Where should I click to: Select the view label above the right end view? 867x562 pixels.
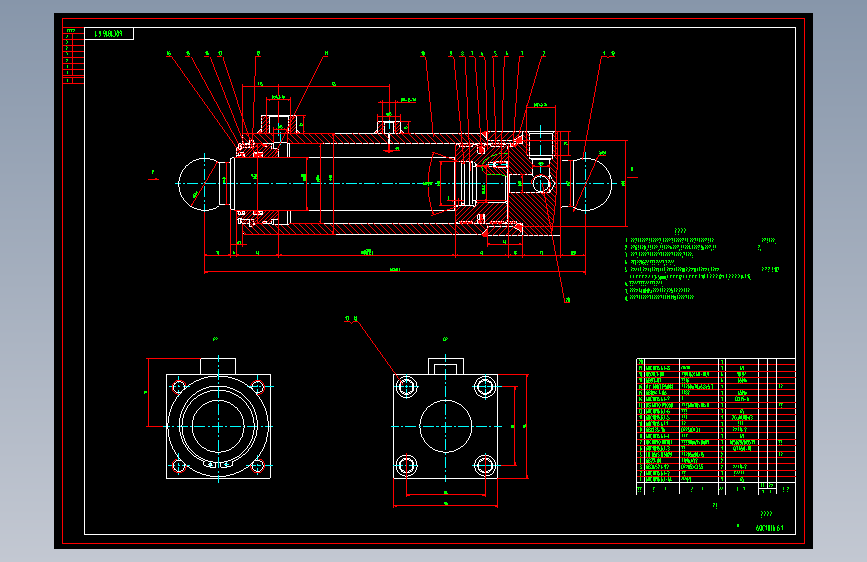click(x=445, y=339)
